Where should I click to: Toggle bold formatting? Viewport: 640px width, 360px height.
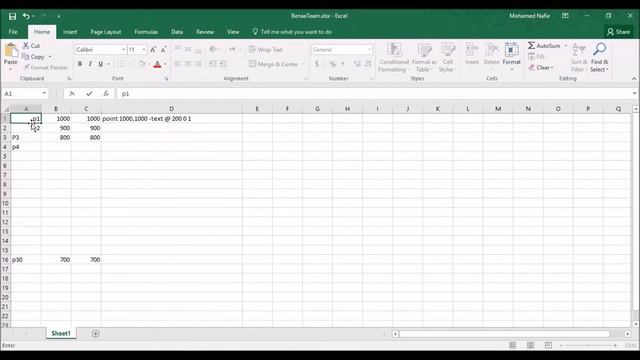pos(80,64)
